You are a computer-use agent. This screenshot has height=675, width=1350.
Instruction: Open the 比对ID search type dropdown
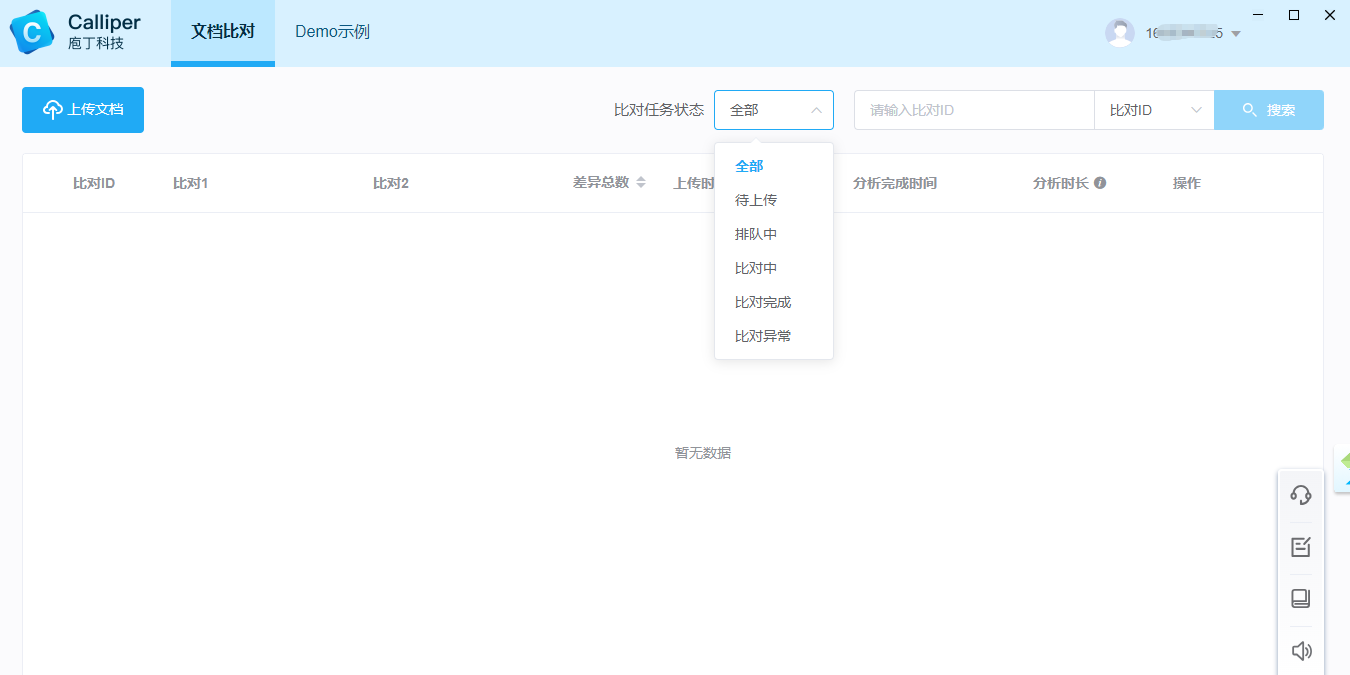click(x=1154, y=110)
